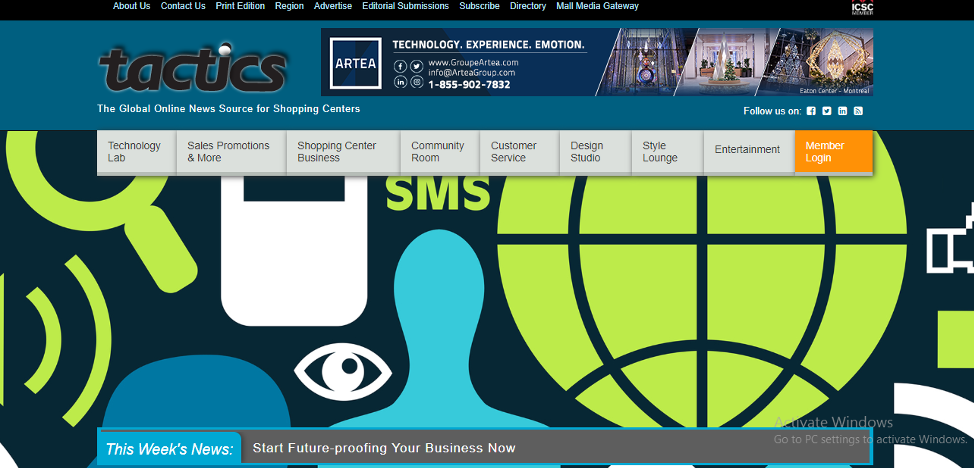This screenshot has width=974, height=468.
Task: Open the Twitter icon beside Follow us on
Action: tap(827, 111)
